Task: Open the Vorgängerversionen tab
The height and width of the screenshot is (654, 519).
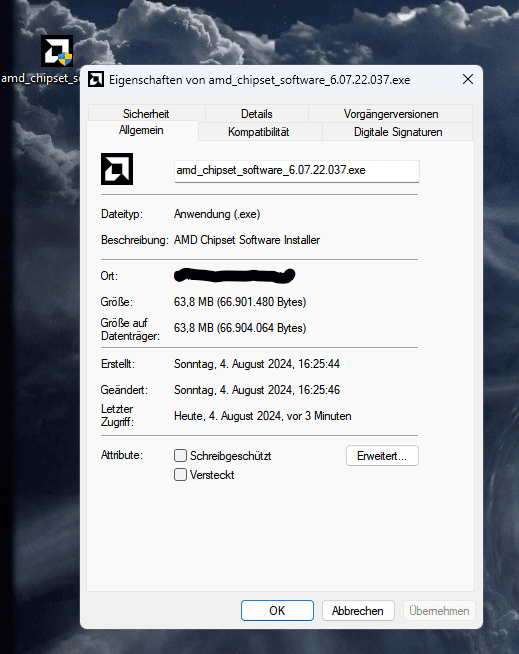Action: pos(391,113)
